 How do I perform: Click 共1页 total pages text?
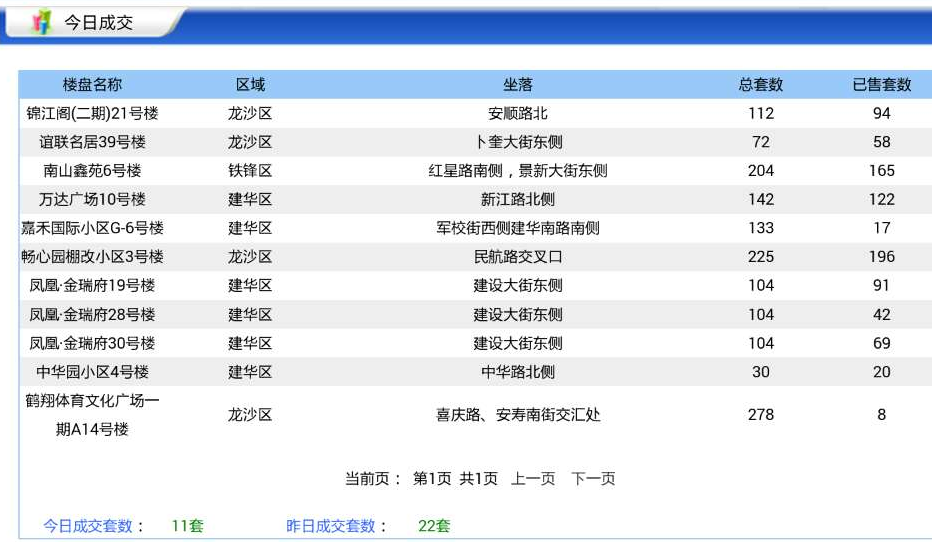[478, 478]
